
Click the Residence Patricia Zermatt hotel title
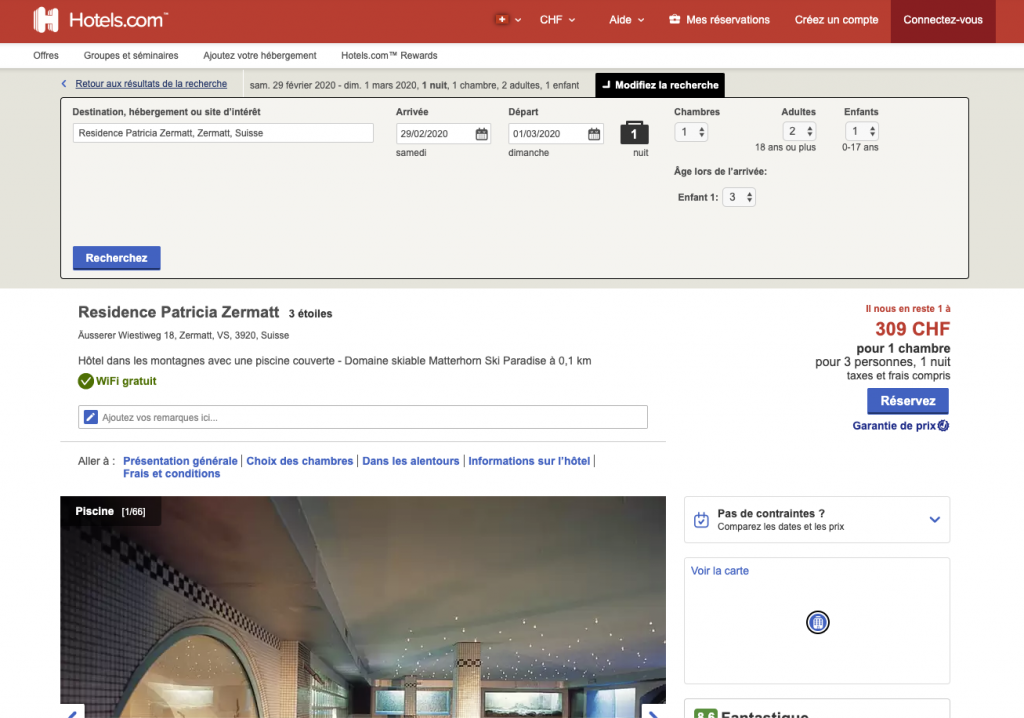(178, 312)
